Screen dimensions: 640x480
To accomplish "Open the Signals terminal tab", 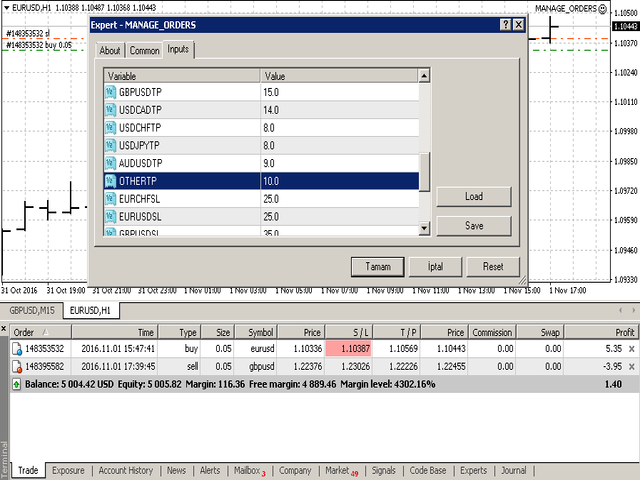I will point(383,471).
